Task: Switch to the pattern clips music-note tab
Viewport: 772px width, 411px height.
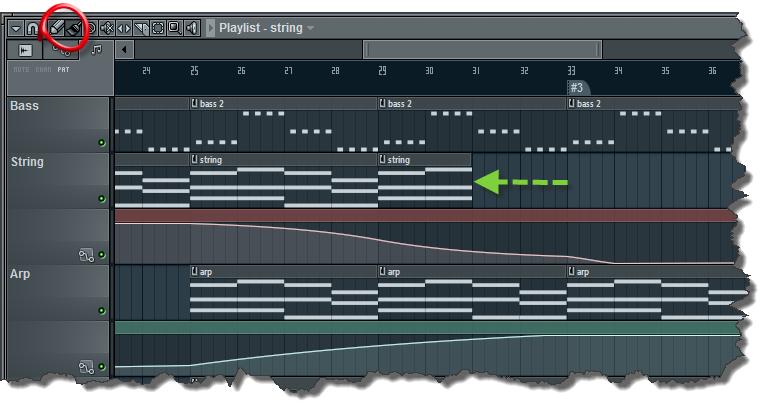Action: click(x=96, y=50)
